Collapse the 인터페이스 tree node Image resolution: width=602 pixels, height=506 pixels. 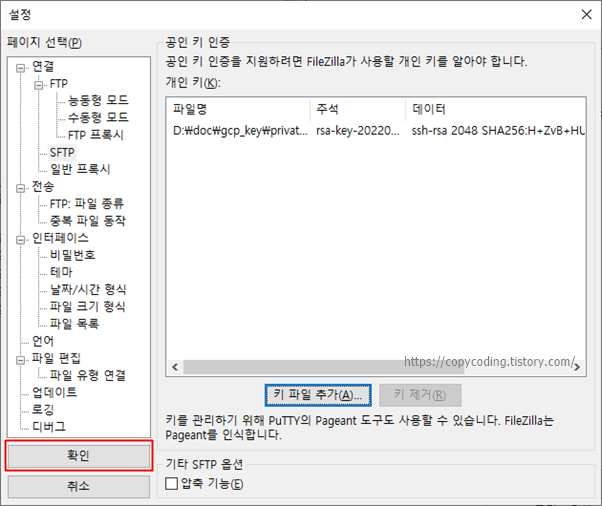click(x=20, y=240)
